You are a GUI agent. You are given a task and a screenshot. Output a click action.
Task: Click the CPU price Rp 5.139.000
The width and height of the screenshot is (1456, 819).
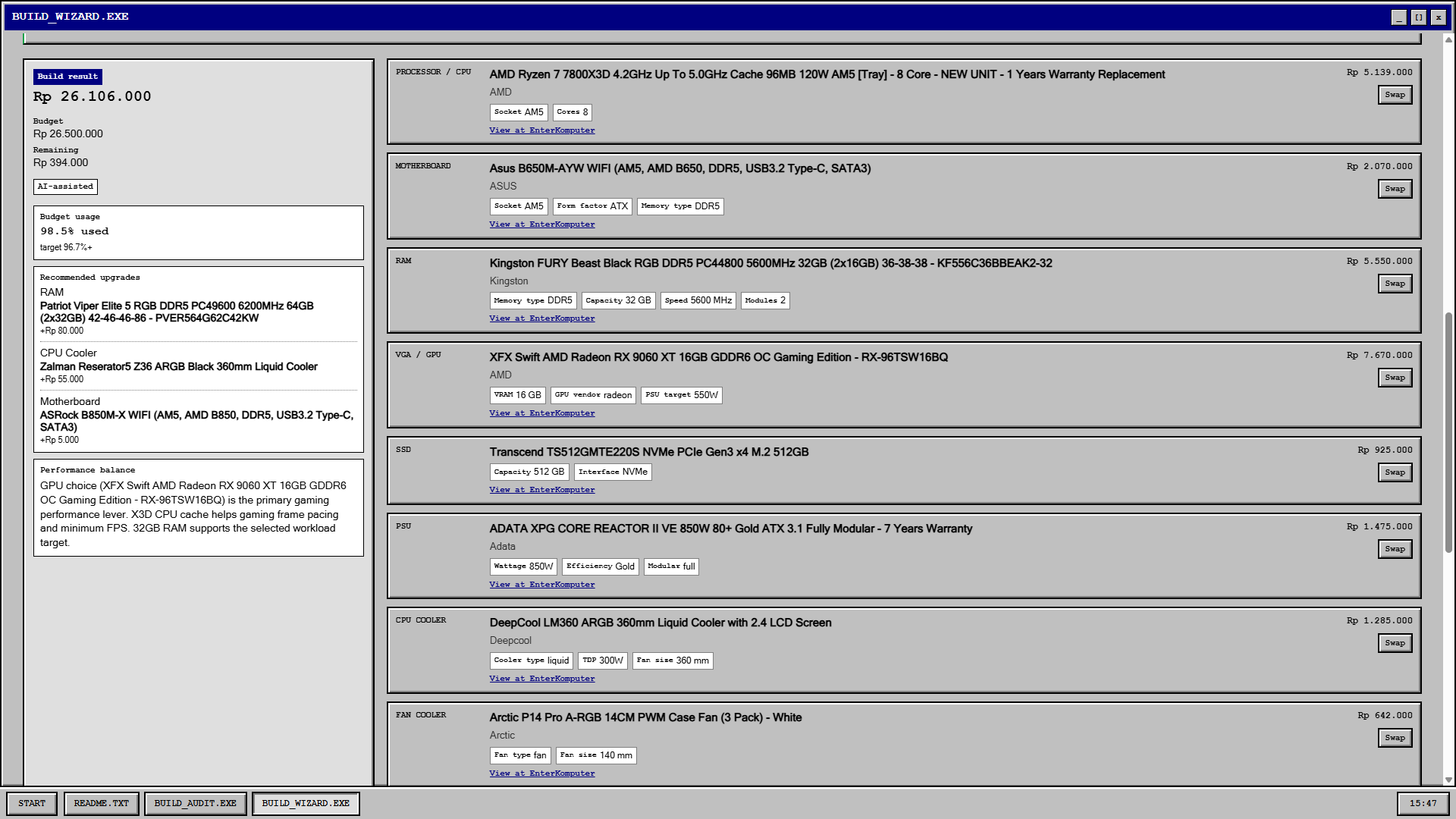(x=1379, y=72)
